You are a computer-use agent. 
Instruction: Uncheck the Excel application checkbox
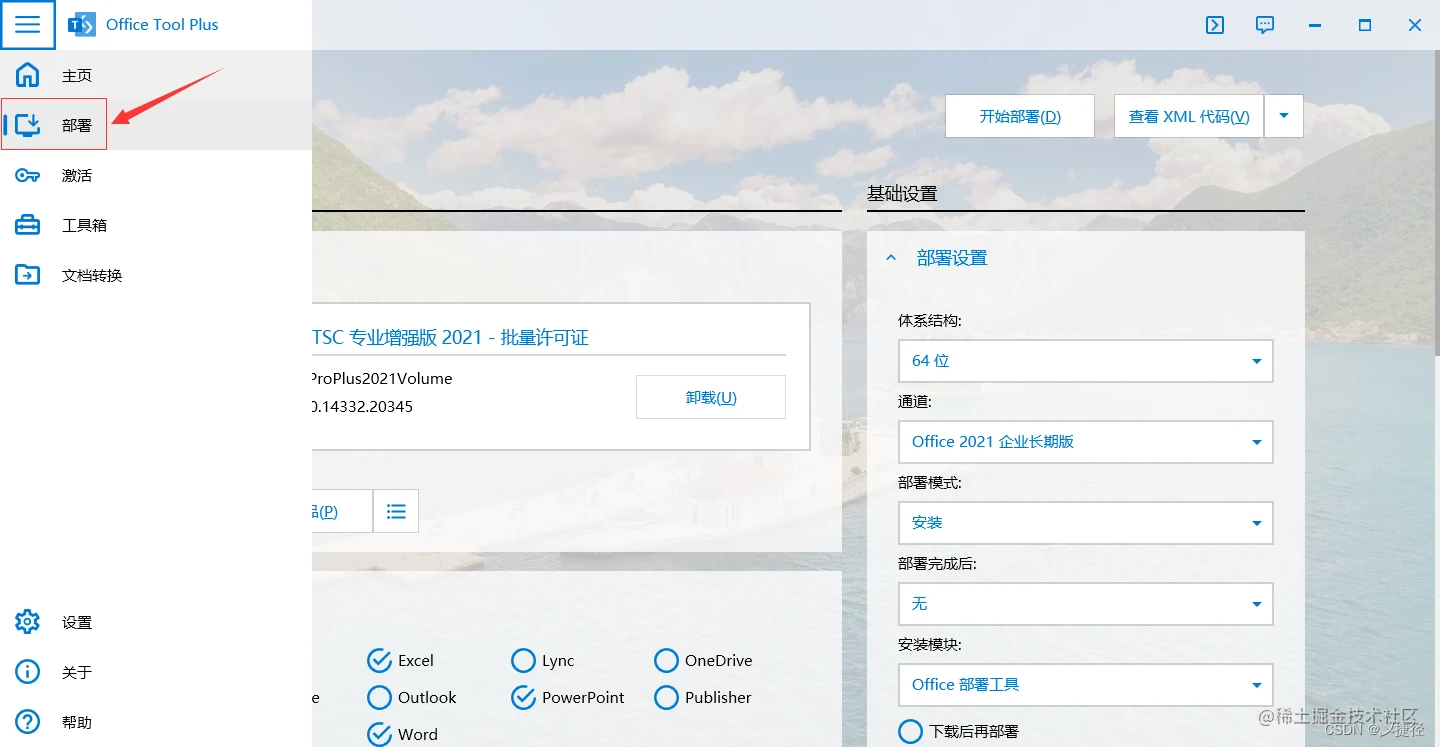[x=379, y=660]
